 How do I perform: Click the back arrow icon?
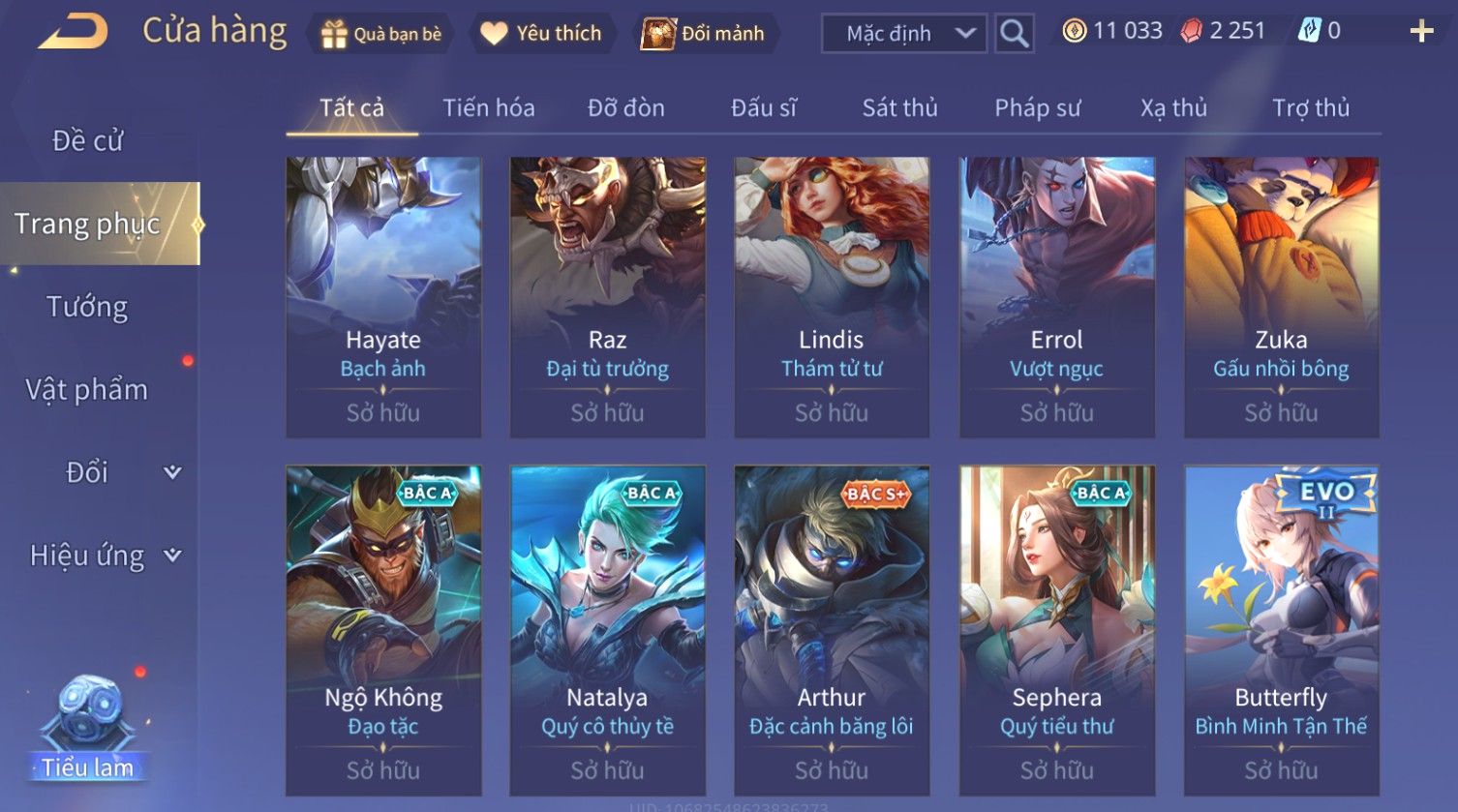73,32
